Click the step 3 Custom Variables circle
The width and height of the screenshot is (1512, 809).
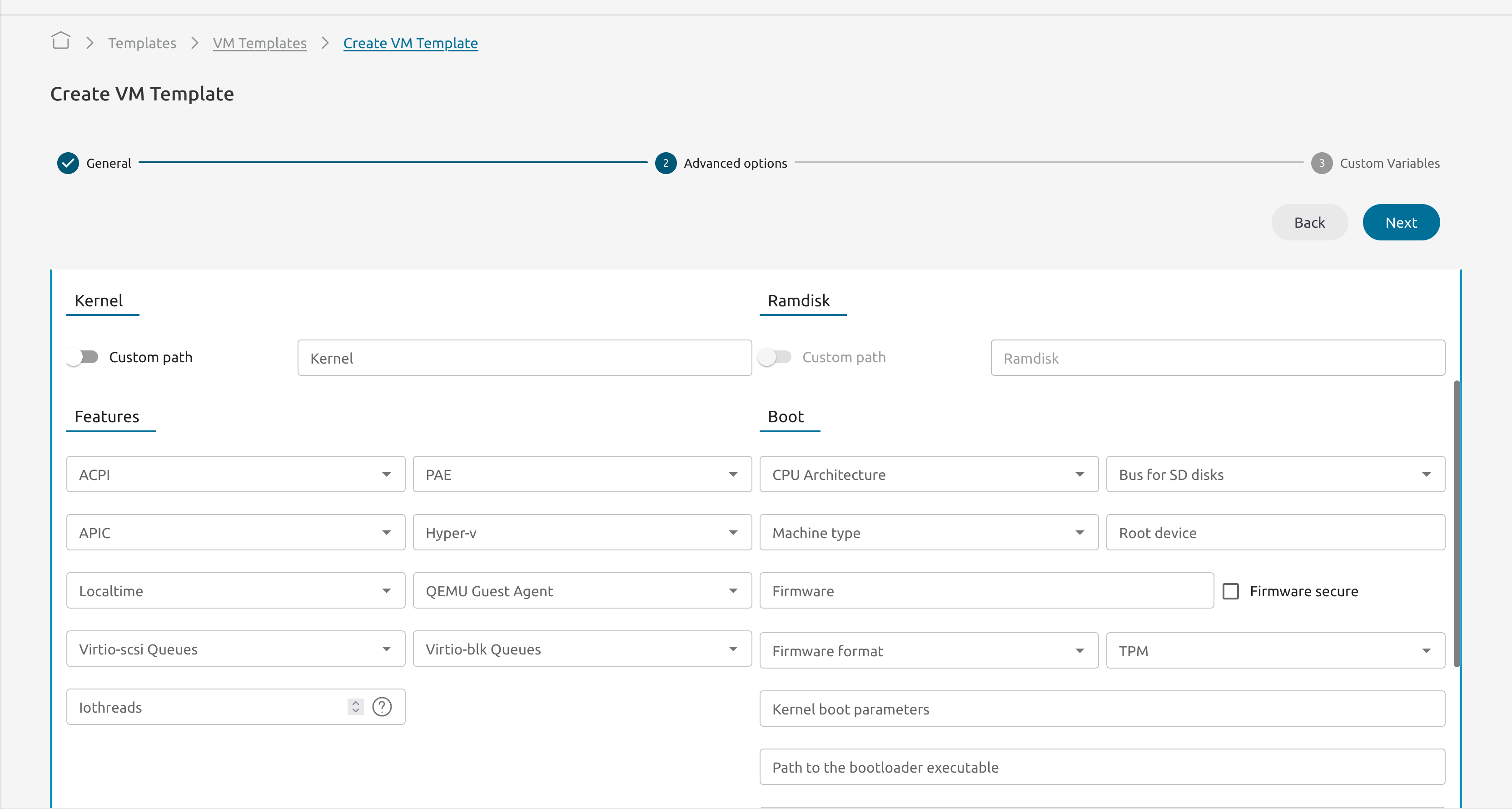coord(1321,163)
